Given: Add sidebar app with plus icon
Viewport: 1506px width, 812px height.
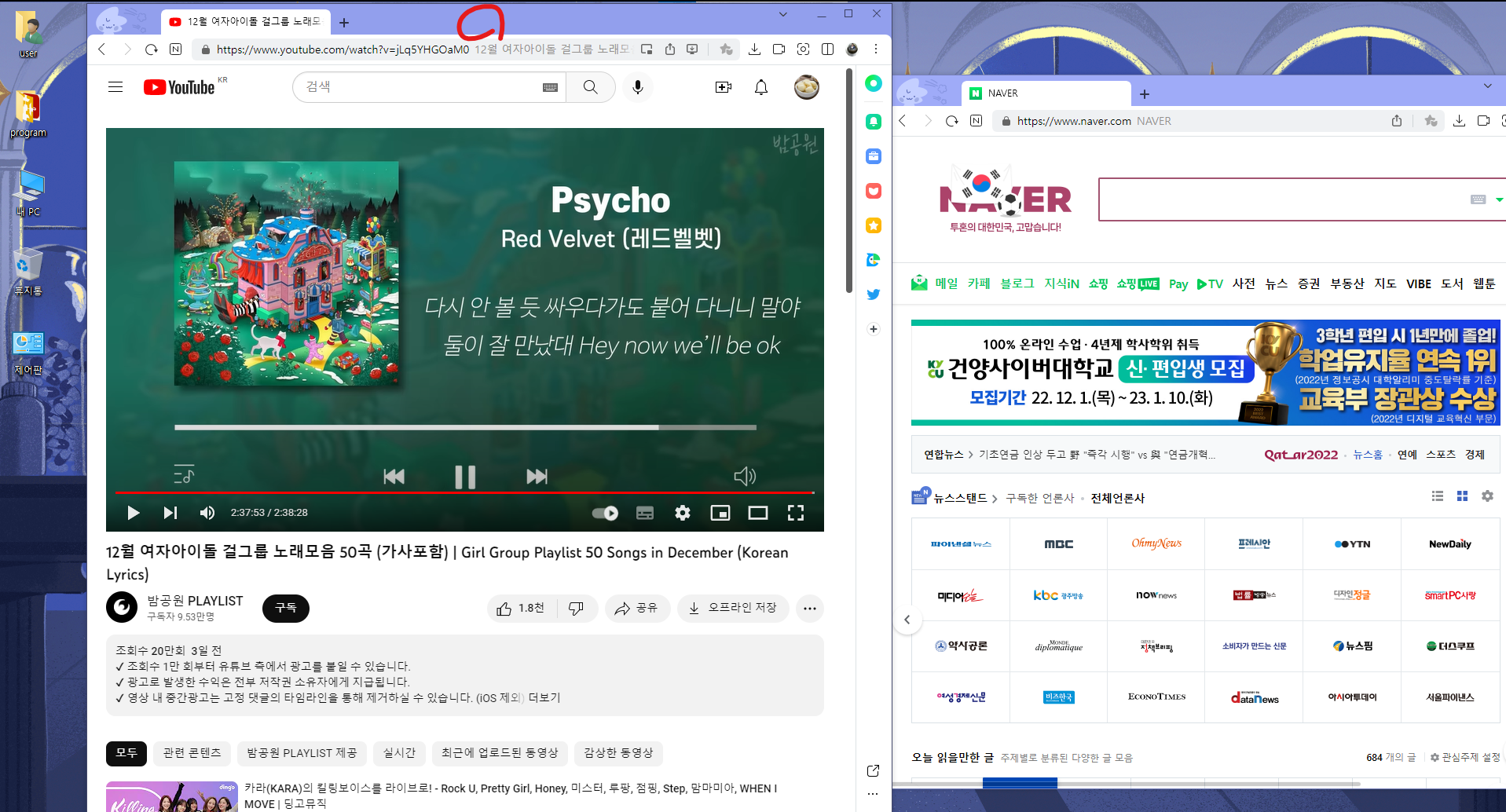Looking at the screenshot, I should pos(873,329).
